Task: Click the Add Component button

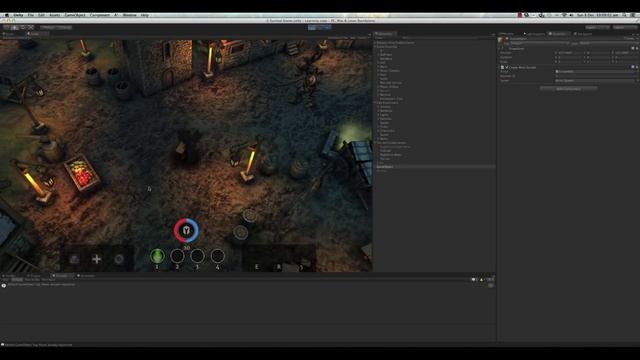Action: [x=569, y=88]
